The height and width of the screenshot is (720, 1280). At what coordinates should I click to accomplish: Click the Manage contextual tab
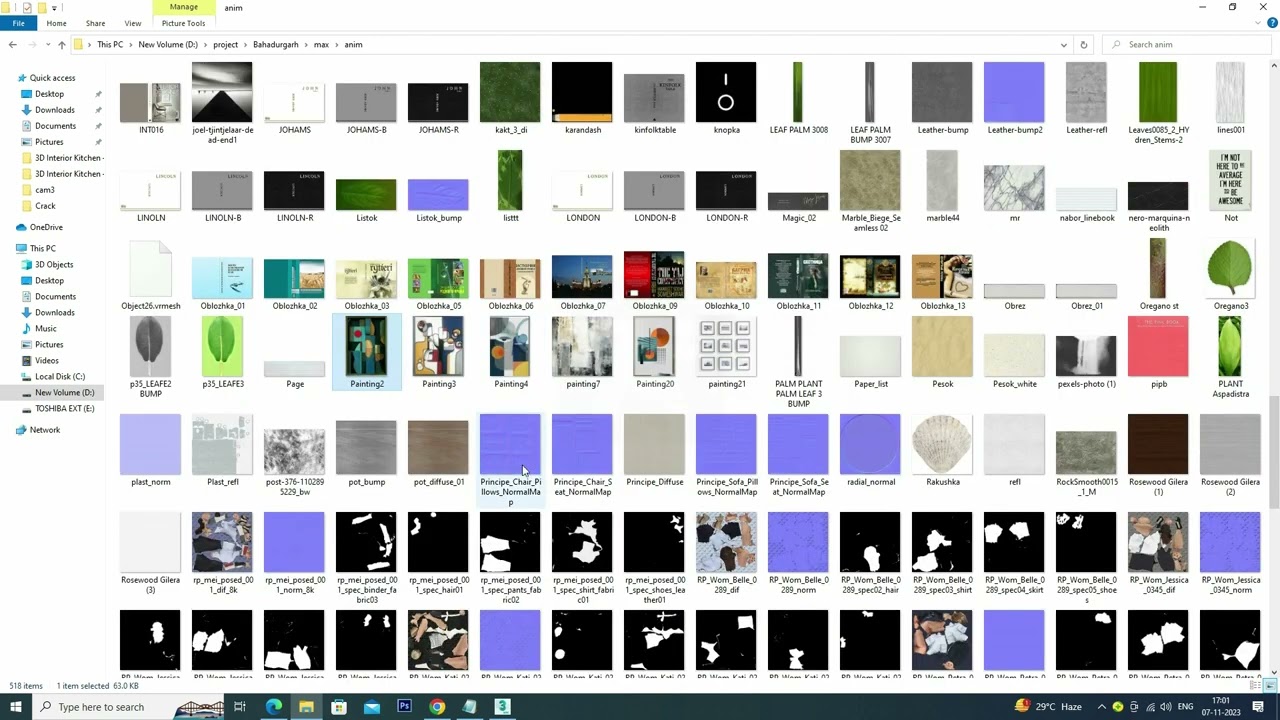[183, 7]
